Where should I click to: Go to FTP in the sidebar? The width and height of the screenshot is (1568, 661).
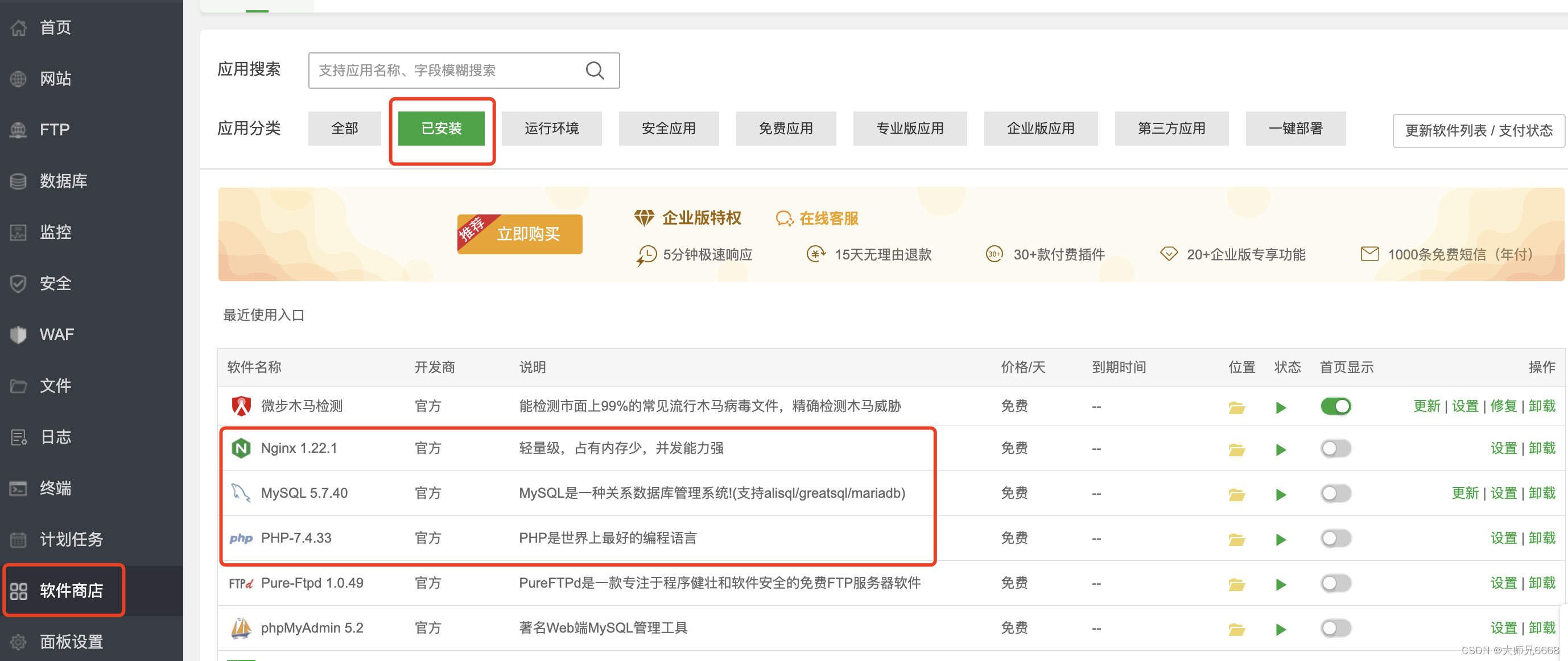click(55, 130)
